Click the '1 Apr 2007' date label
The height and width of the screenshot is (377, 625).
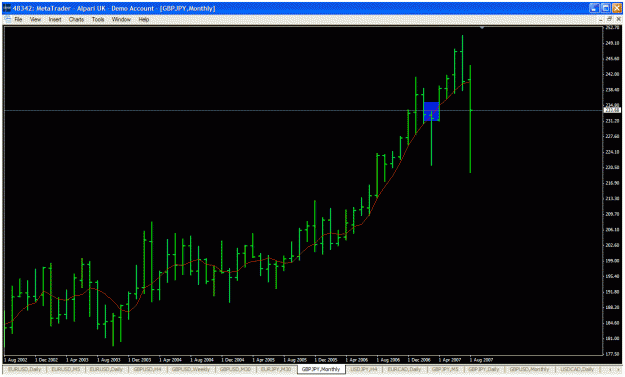(x=450, y=360)
